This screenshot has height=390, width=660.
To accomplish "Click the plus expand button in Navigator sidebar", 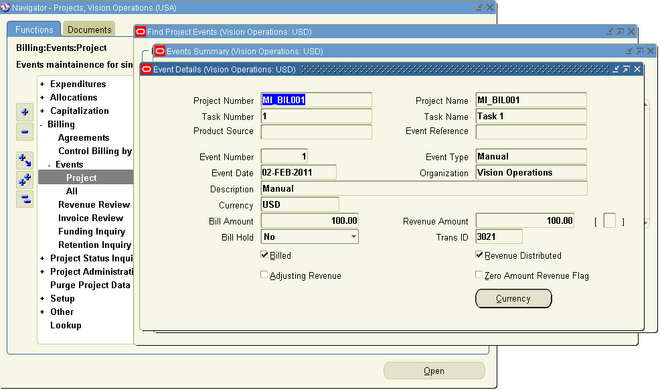I will pos(24,112).
